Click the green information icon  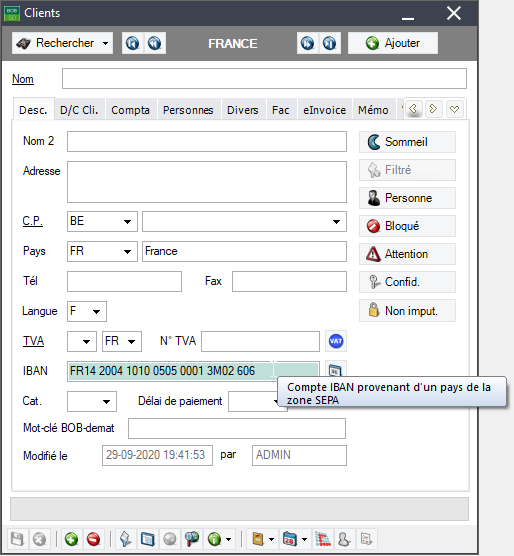coord(214,539)
